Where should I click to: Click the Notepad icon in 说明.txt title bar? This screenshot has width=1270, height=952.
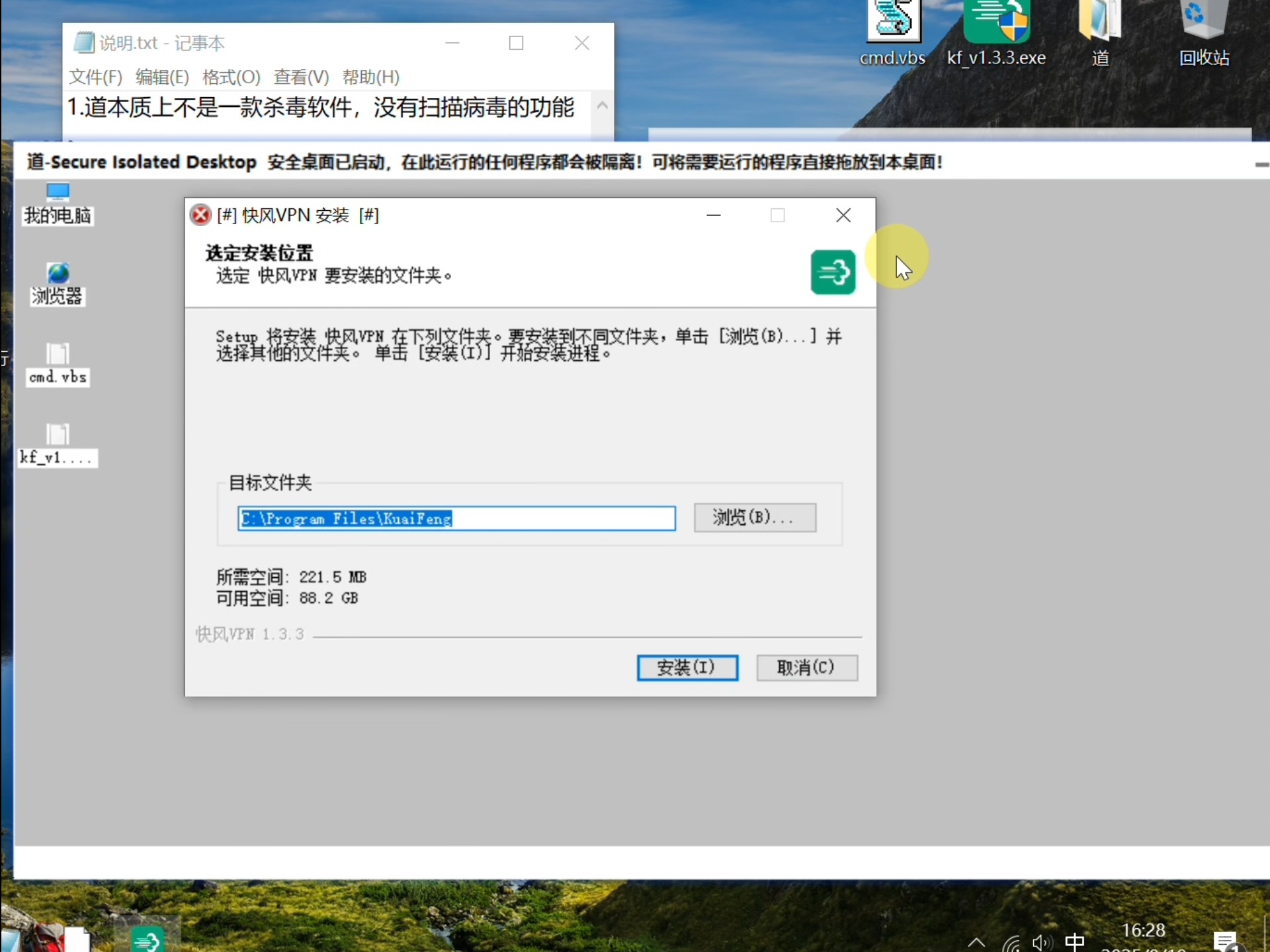click(x=83, y=43)
